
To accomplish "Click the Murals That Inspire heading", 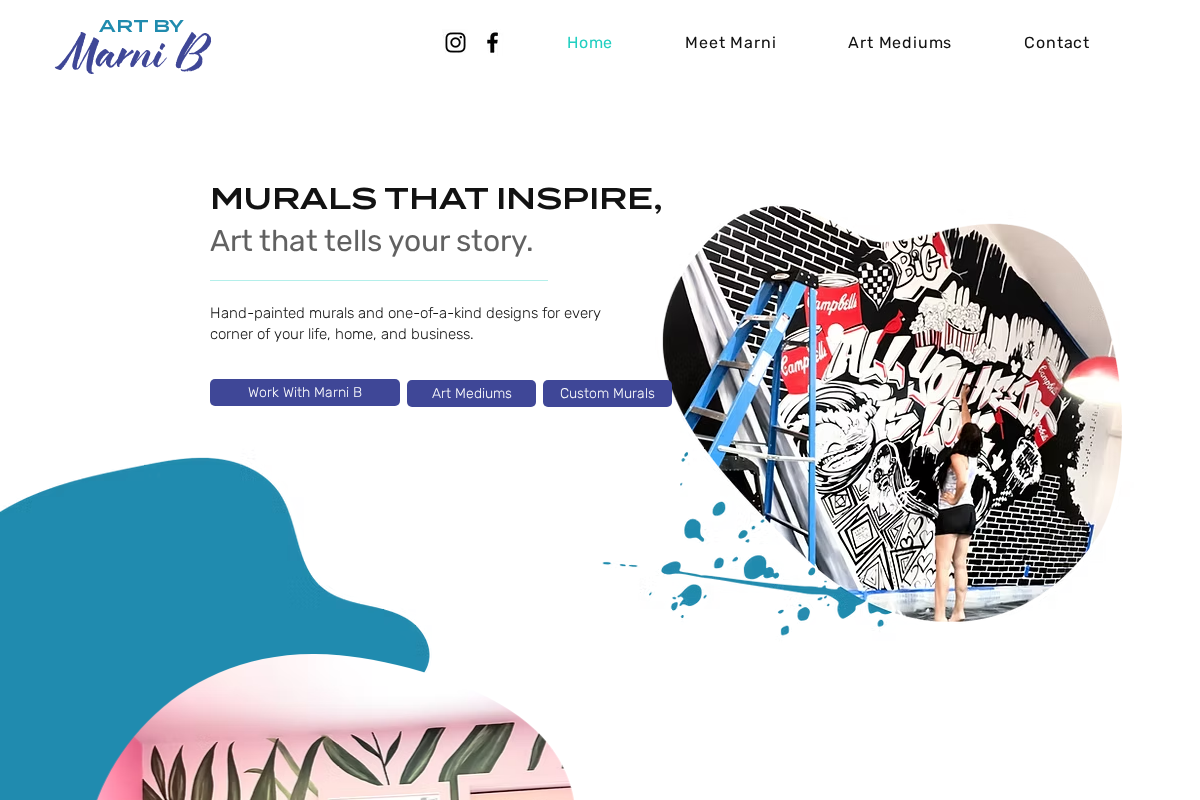I will coord(436,198).
